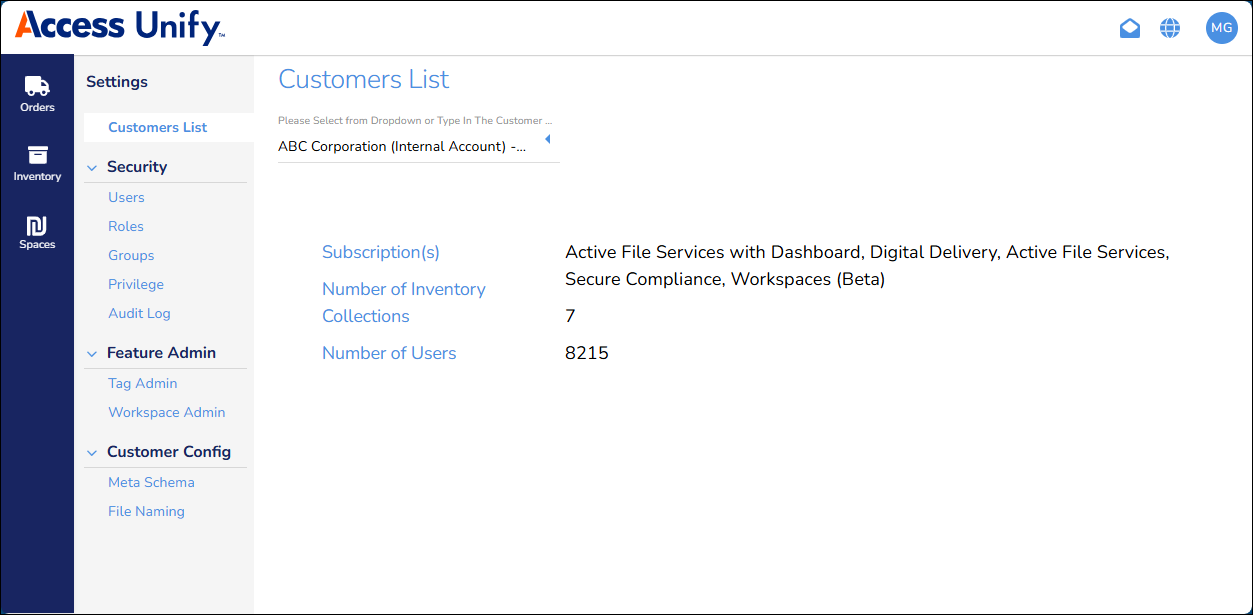Open the Groups page
The image size is (1253, 615).
tap(131, 255)
